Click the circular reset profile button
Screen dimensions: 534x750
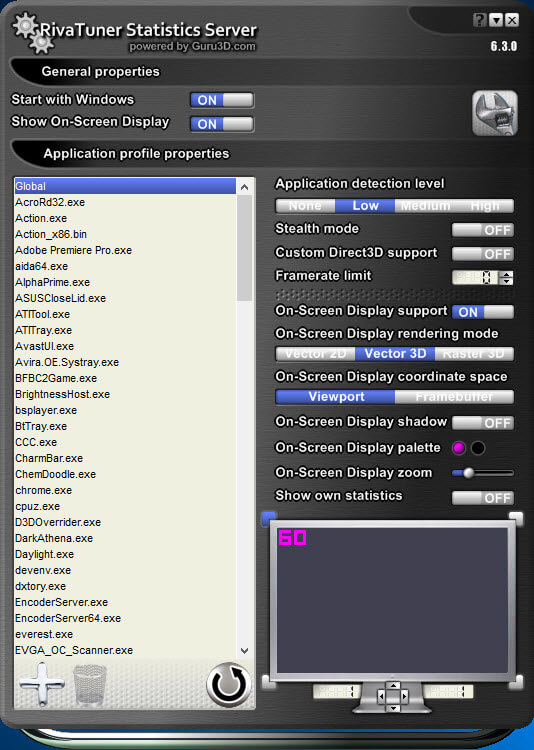coord(229,684)
